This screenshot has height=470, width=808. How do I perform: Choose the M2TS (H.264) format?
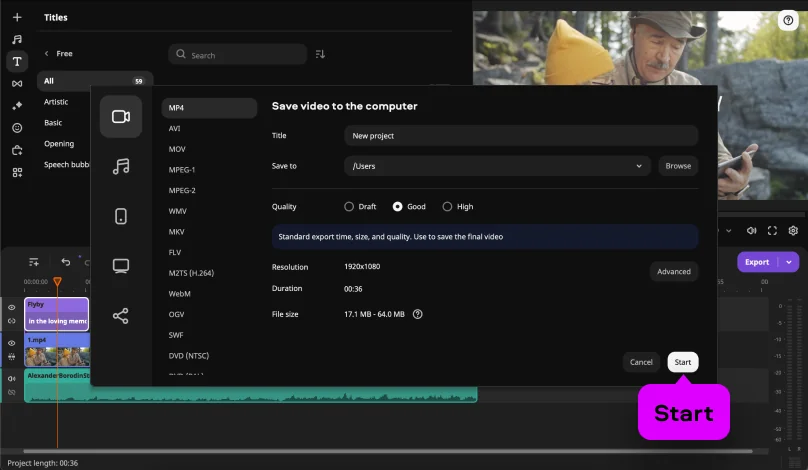pyautogui.click(x=191, y=273)
